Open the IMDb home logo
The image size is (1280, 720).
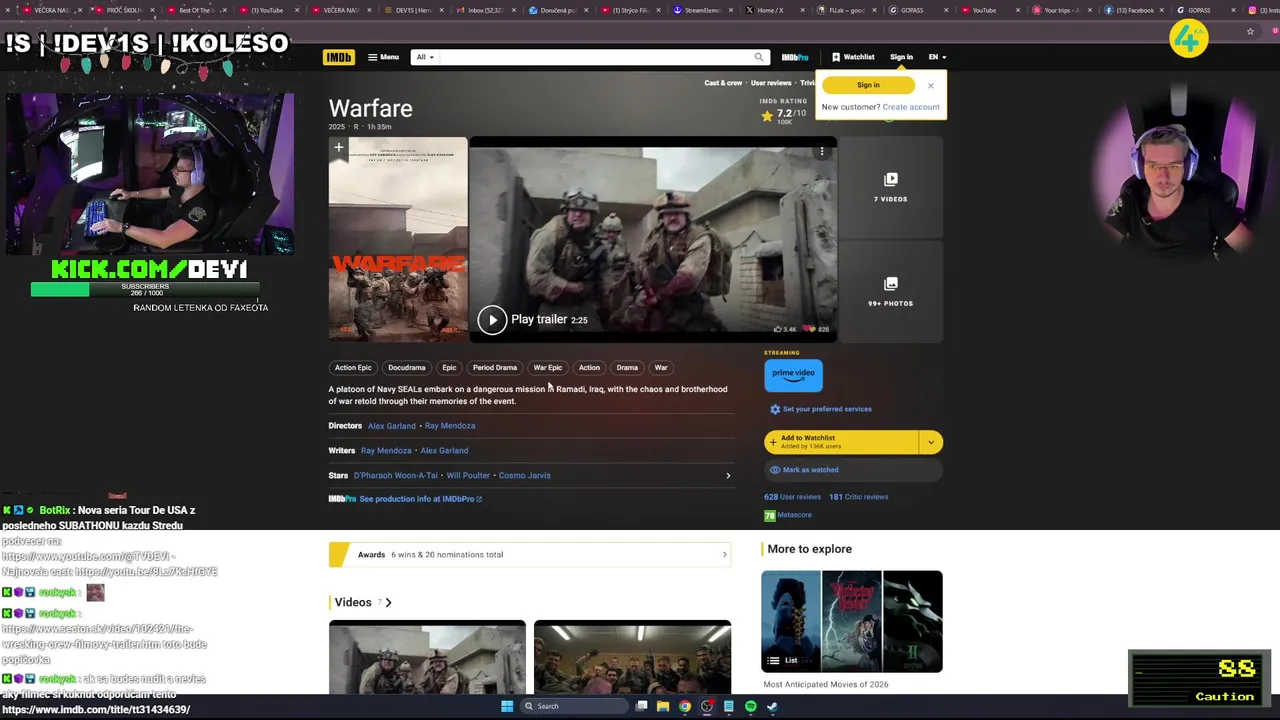(338, 57)
